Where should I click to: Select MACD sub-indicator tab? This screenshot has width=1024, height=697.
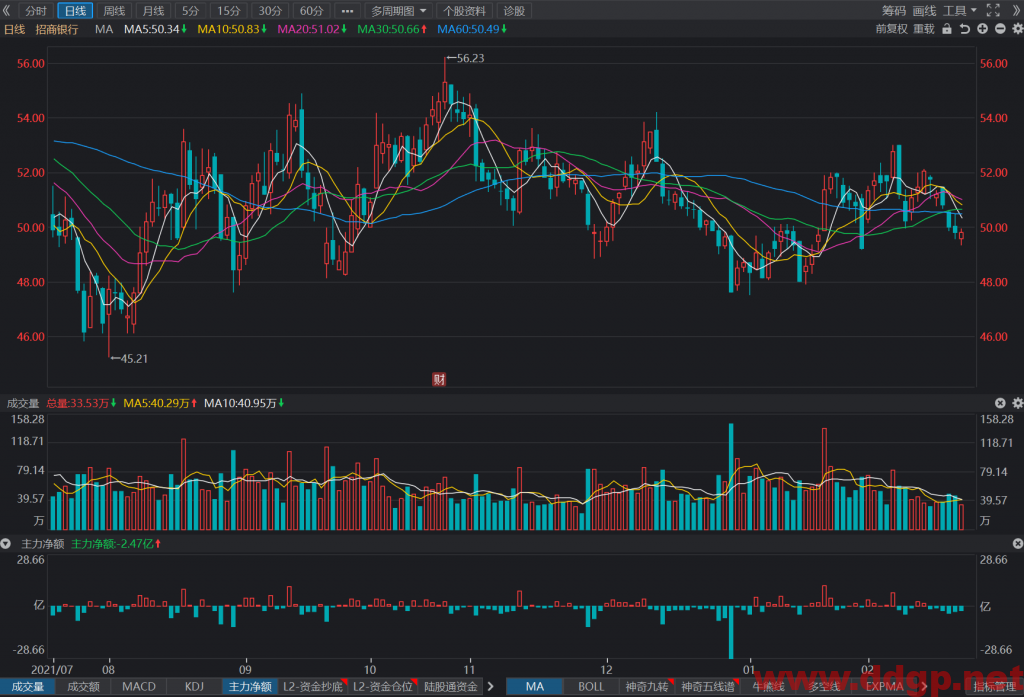[139, 687]
